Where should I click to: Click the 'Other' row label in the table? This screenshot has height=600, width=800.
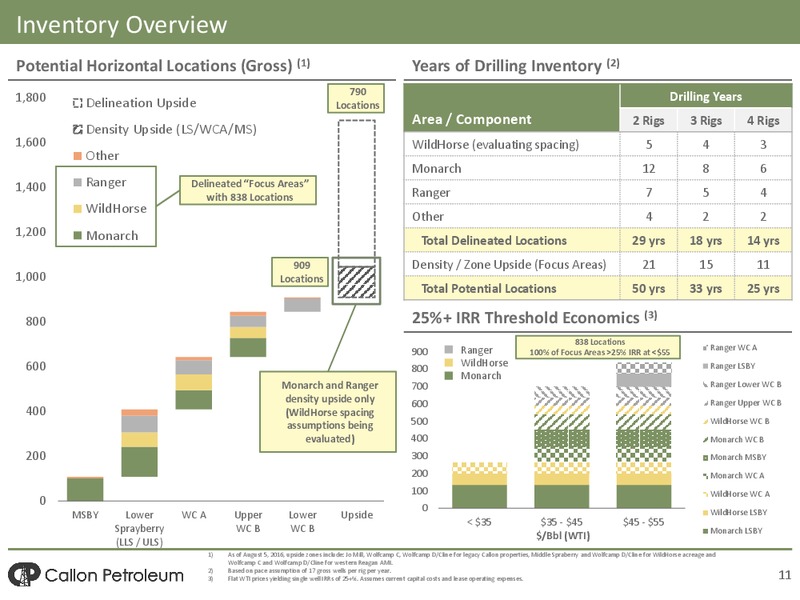point(428,216)
